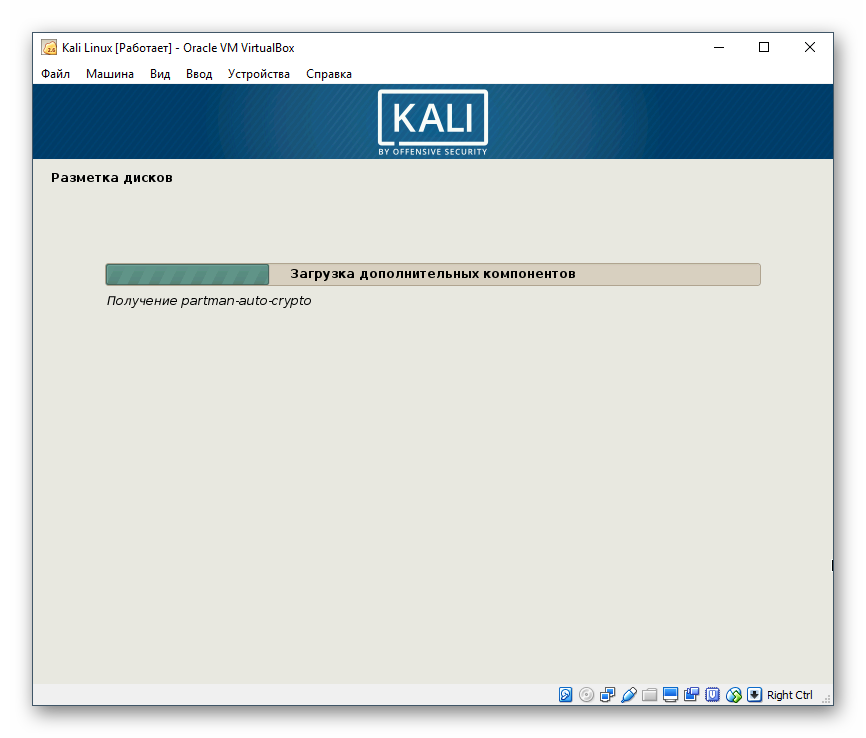
Task: Click the hard disk activity status icon
Action: click(566, 695)
